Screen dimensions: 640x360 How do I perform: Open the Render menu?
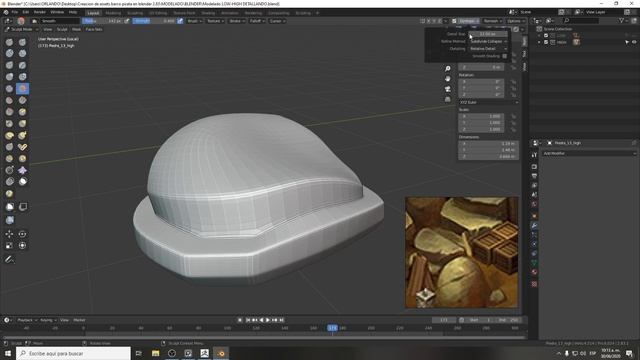[40, 12]
